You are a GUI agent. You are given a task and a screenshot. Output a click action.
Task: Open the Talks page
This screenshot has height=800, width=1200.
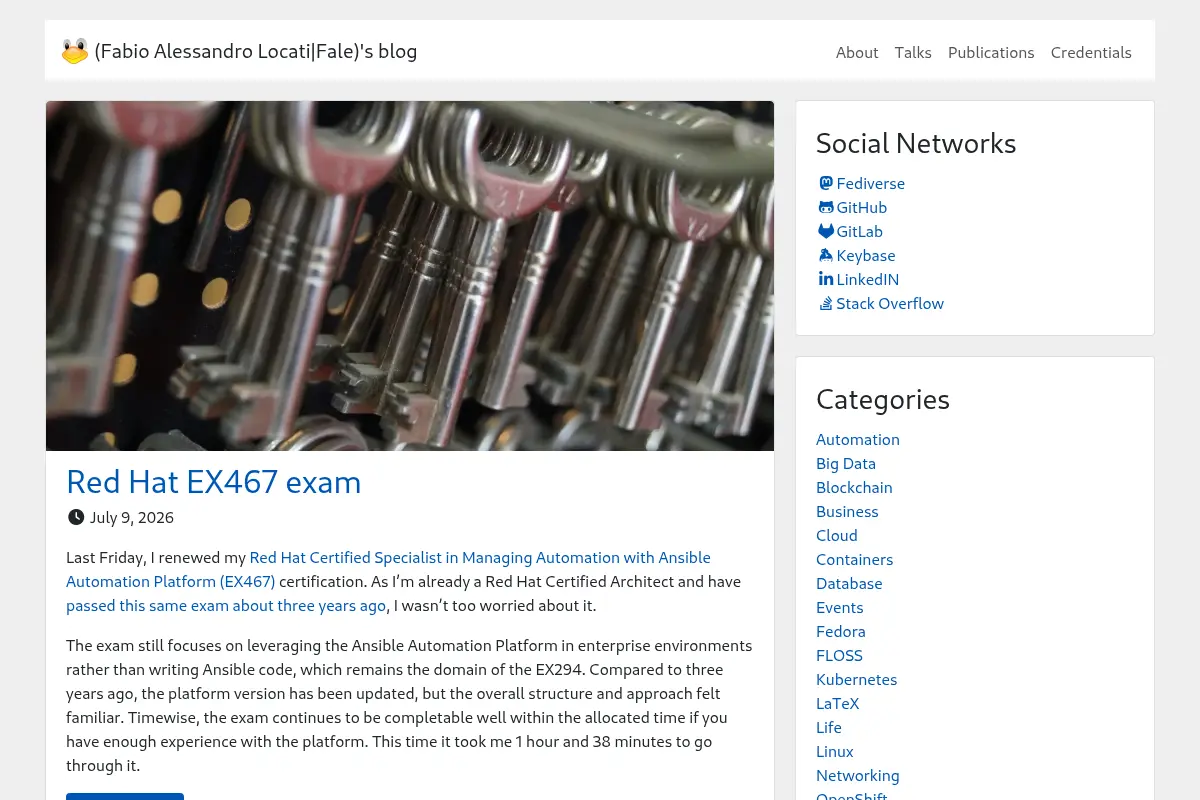(913, 52)
